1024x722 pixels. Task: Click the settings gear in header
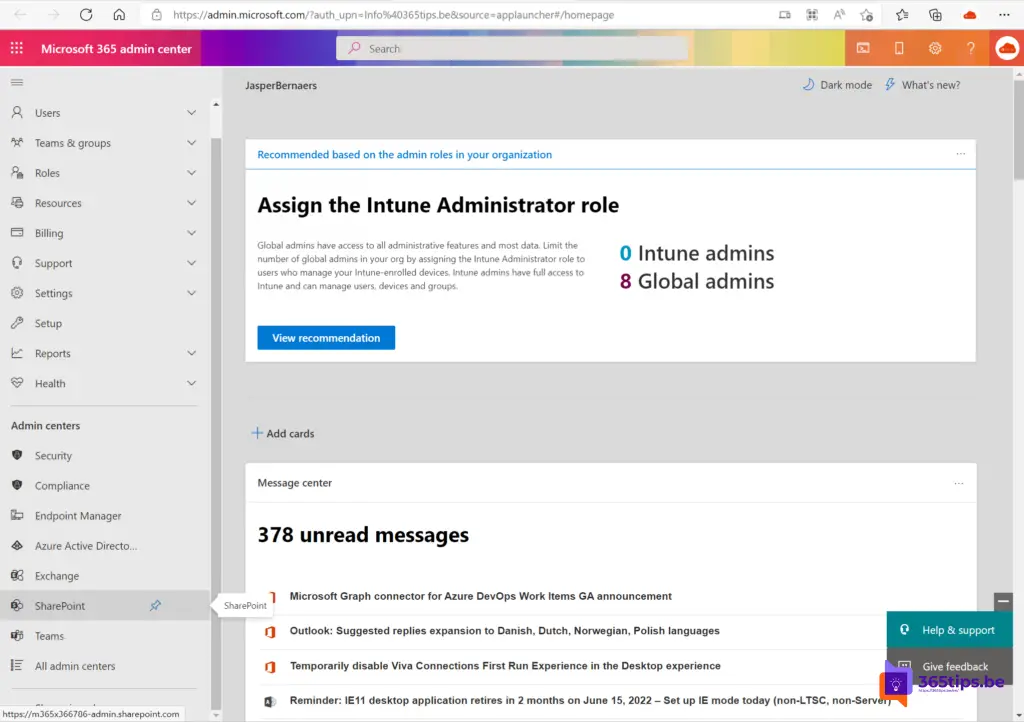tap(935, 48)
